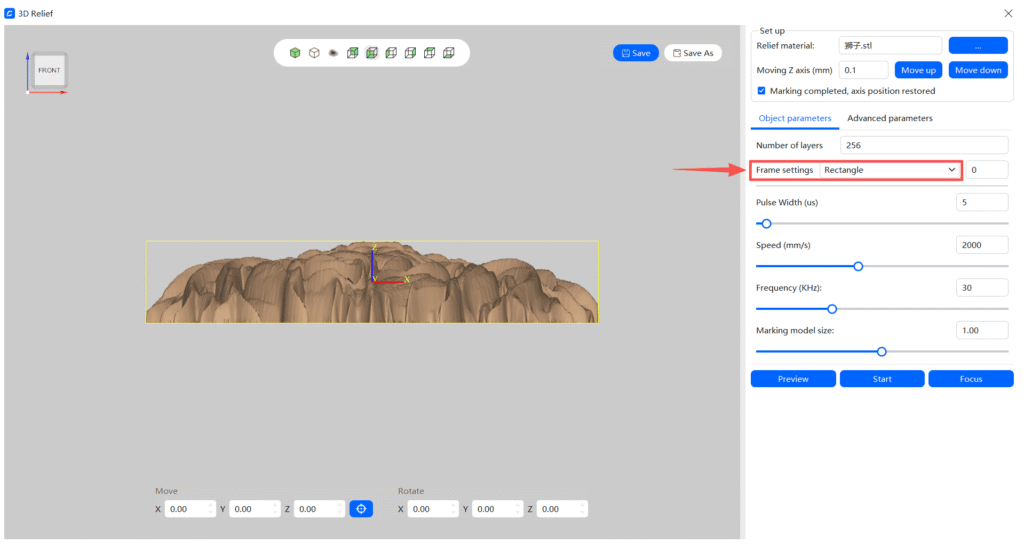Click the Save As button
Image resolution: width=1024 pixels, height=544 pixels.
[x=693, y=53]
